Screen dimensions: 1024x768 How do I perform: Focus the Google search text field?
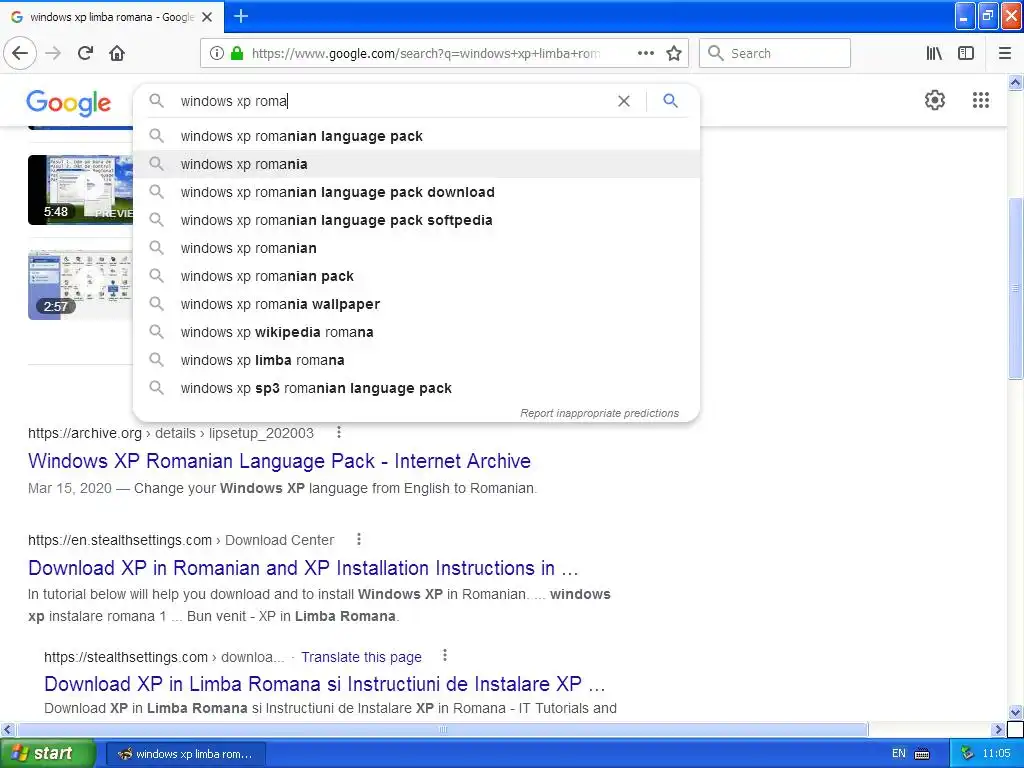coord(392,101)
